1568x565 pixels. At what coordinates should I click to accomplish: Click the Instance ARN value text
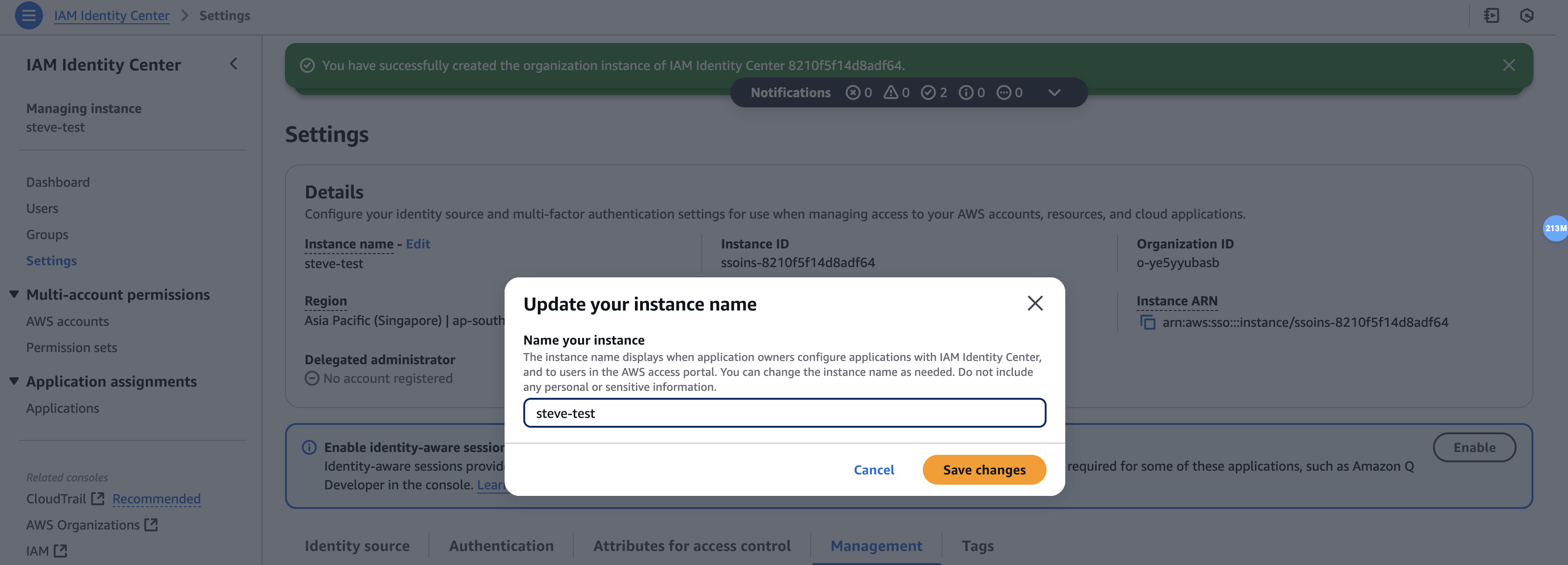[1305, 322]
